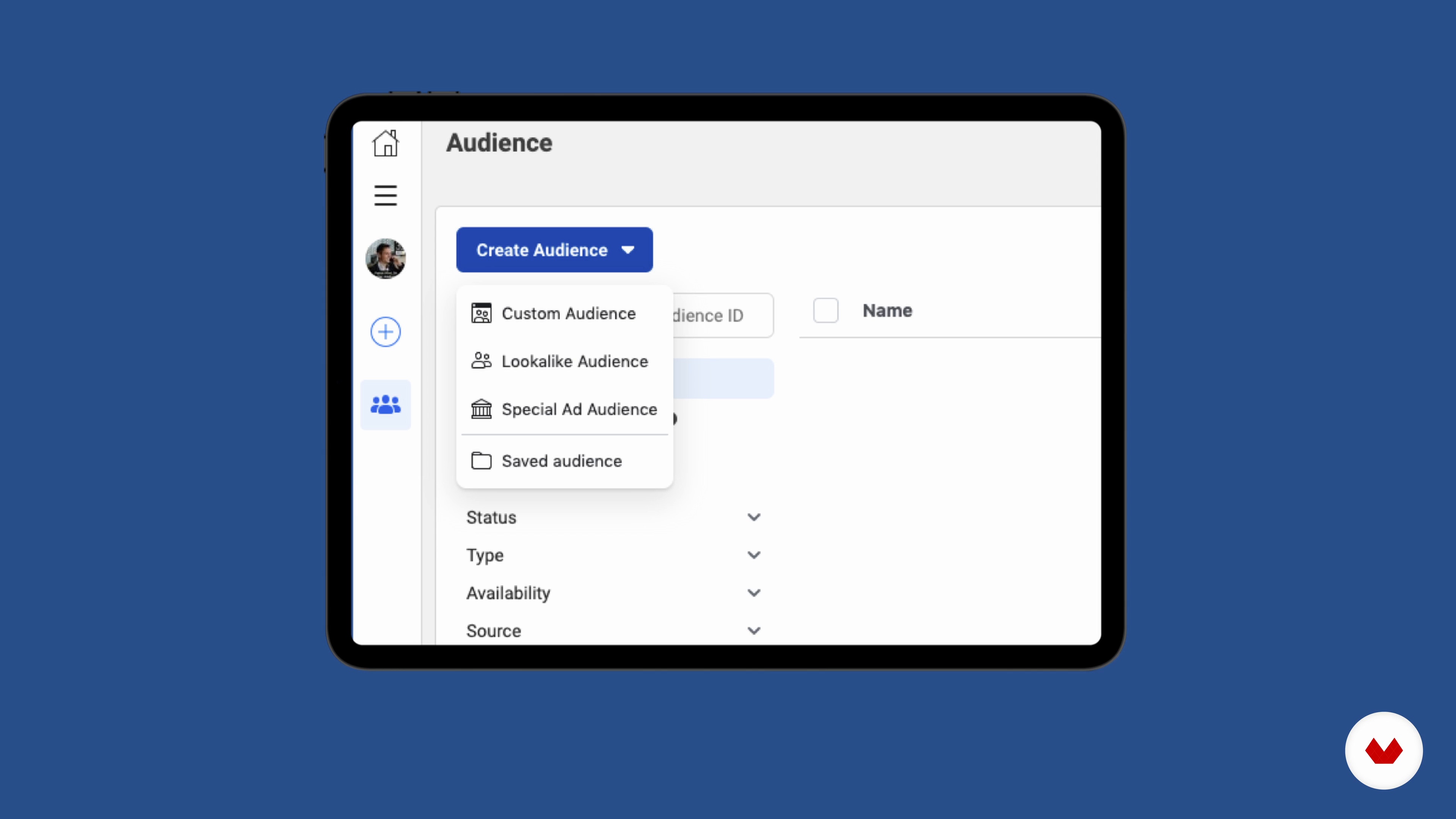The width and height of the screenshot is (1456, 819).
Task: Click the Name column header
Action: [887, 310]
